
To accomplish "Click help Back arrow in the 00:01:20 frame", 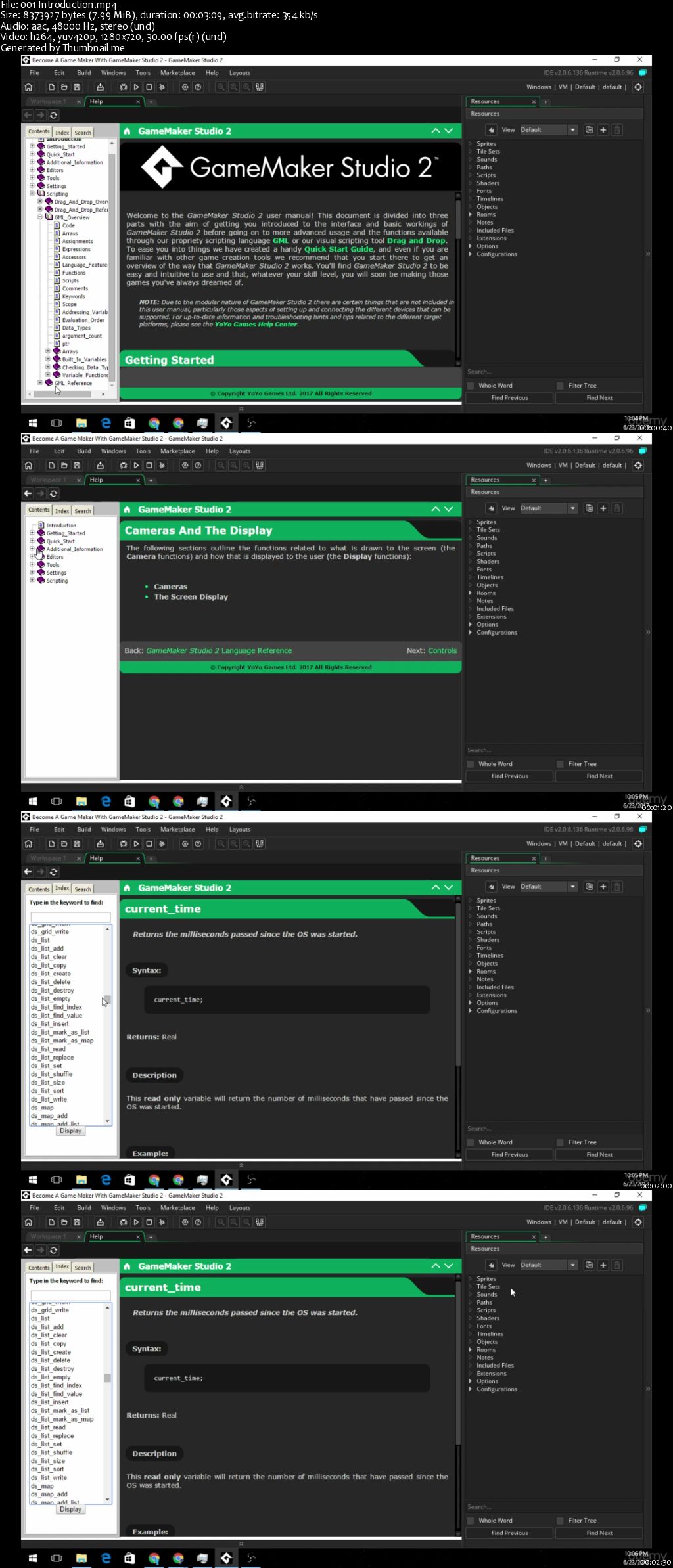I will click(x=28, y=493).
